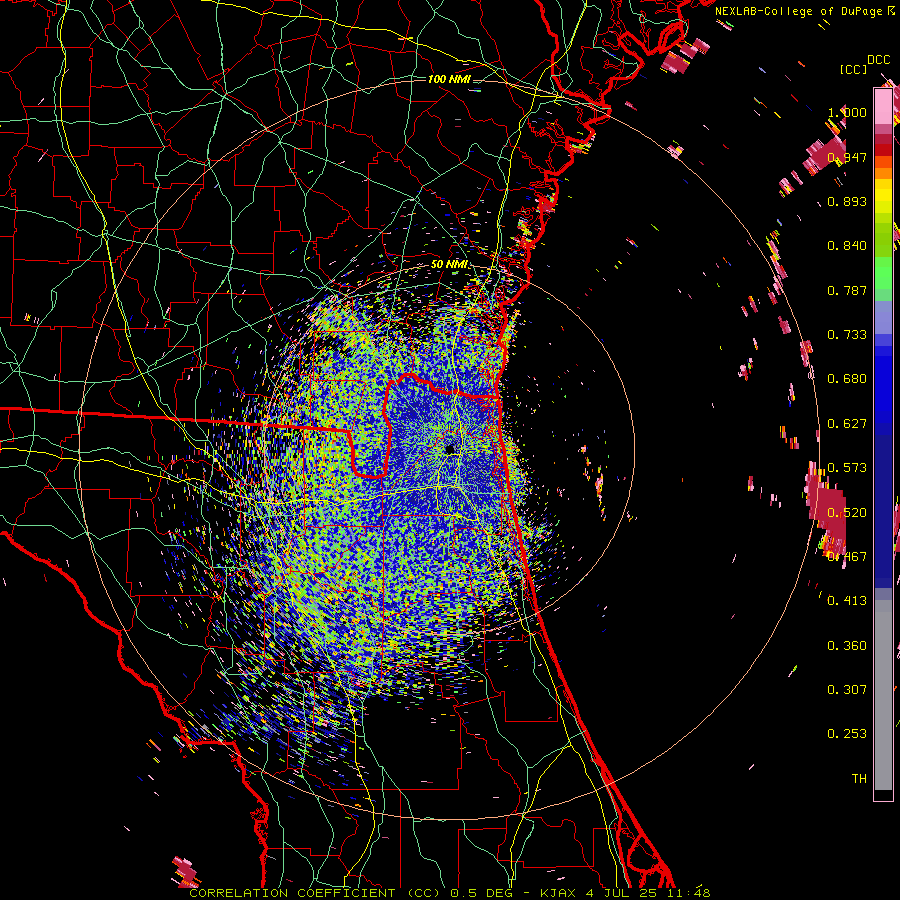The height and width of the screenshot is (900, 900).
Task: Click the 0.307 scale value
Action: (847, 689)
